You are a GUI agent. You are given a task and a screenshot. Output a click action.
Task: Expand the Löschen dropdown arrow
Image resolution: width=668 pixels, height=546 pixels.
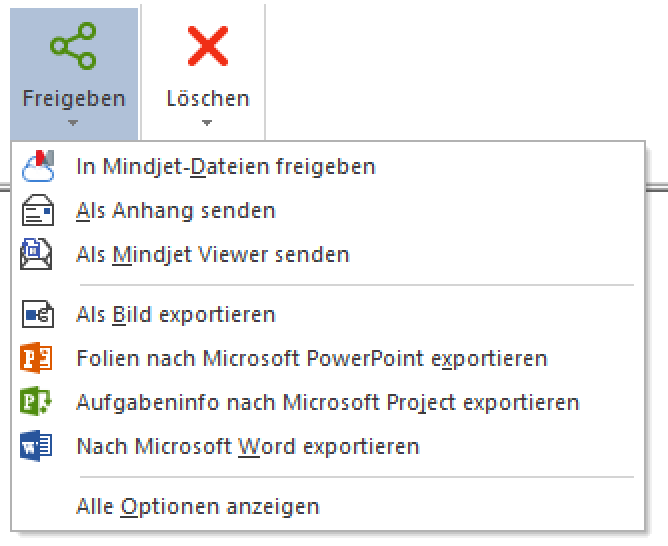coord(207,123)
